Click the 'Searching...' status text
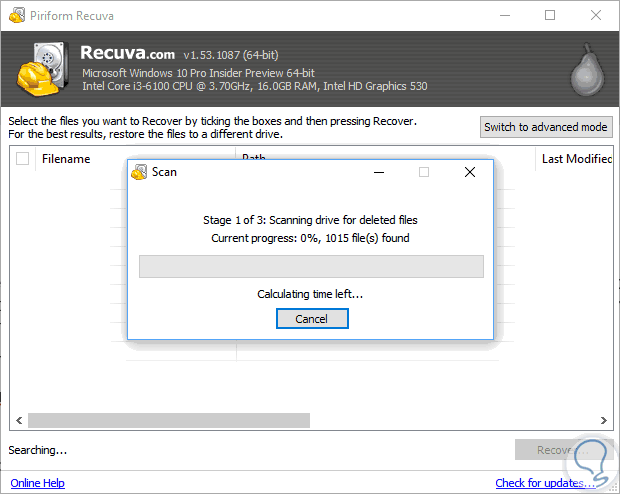 38,450
